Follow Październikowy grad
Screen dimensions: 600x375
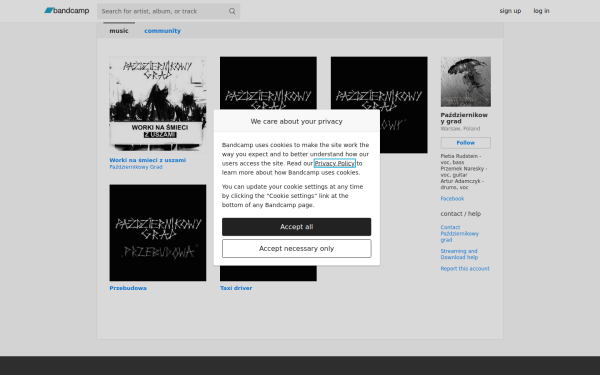coord(466,143)
